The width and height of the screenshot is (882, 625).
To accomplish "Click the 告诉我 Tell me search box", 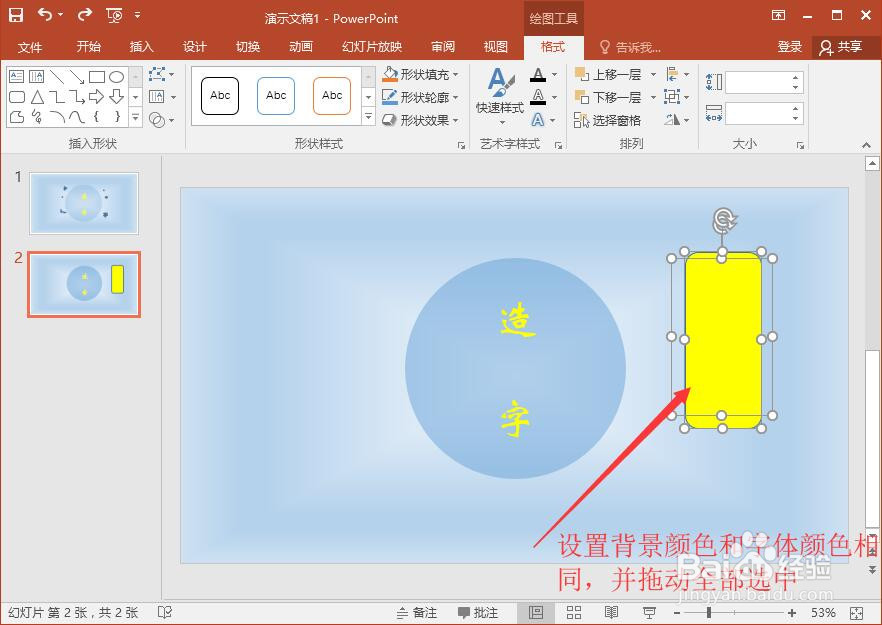I will pyautogui.click(x=630, y=47).
